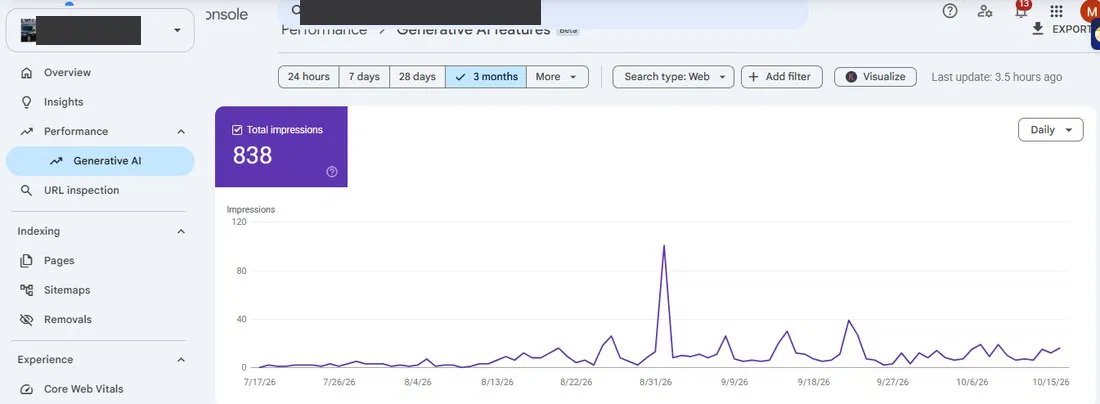Open users and permissions settings icon

(985, 11)
